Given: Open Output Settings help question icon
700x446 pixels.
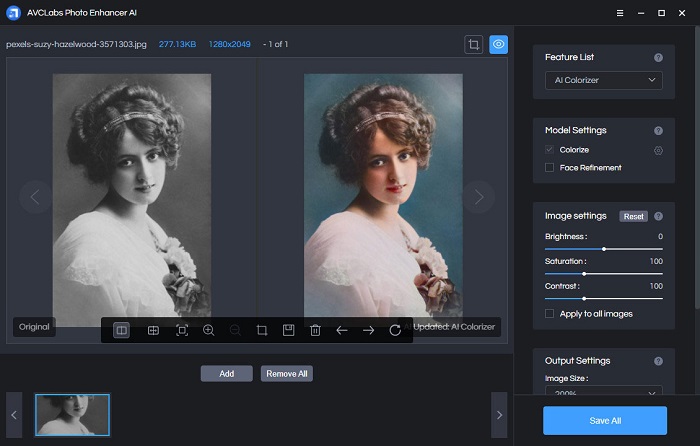Looking at the screenshot, I should click(x=658, y=361).
